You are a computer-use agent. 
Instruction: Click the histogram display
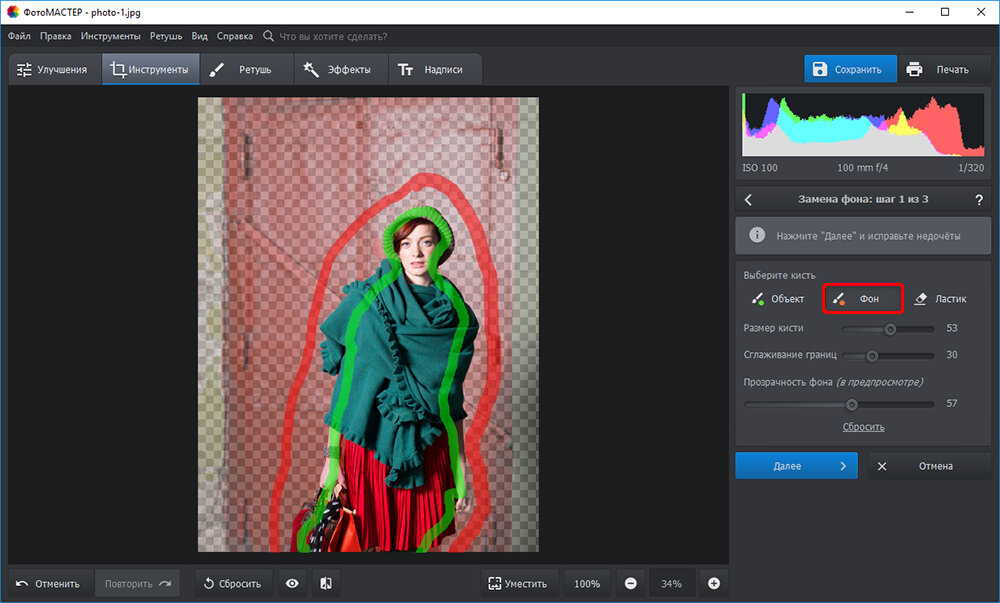(x=863, y=124)
